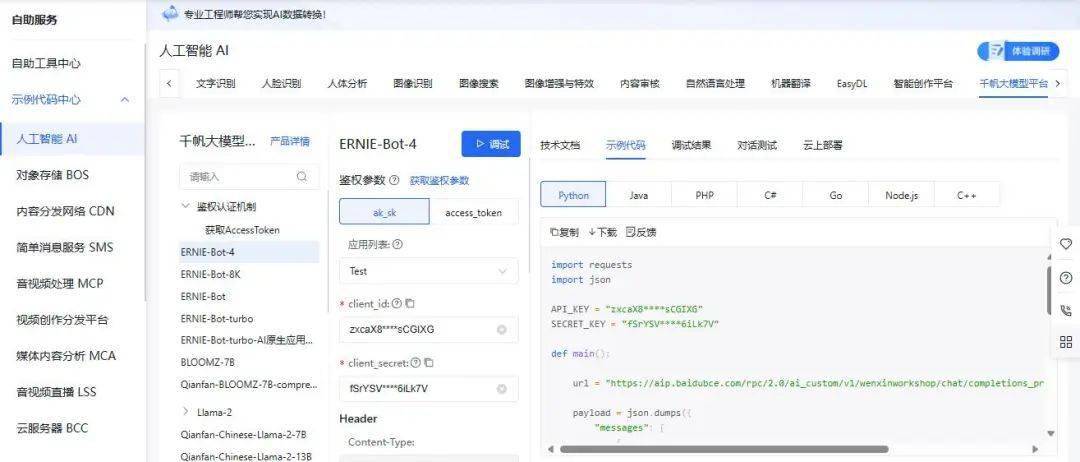Open 人脸识别 category tab
Image resolution: width=1080 pixels, height=462 pixels.
281,84
